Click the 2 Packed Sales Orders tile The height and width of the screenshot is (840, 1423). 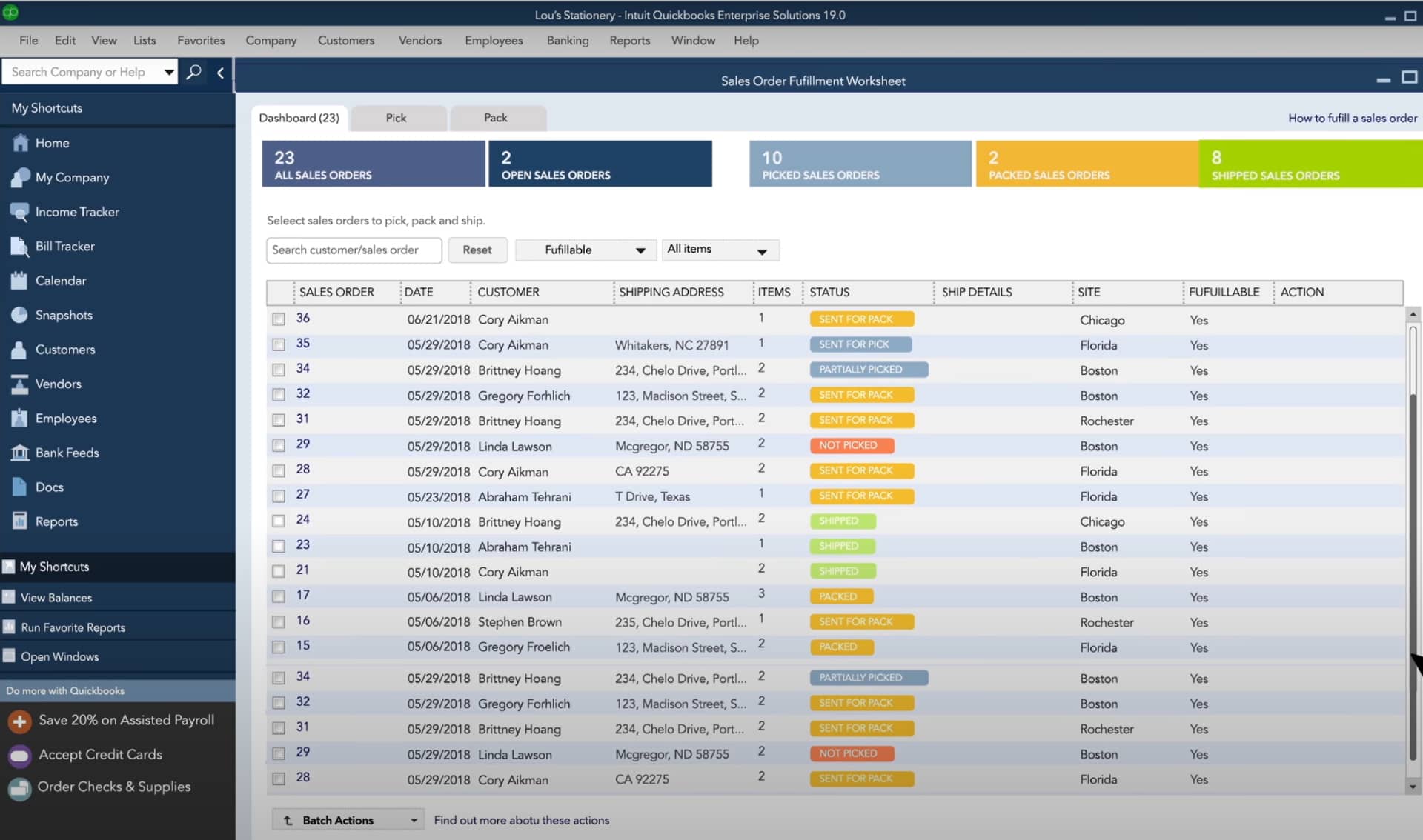[1087, 164]
